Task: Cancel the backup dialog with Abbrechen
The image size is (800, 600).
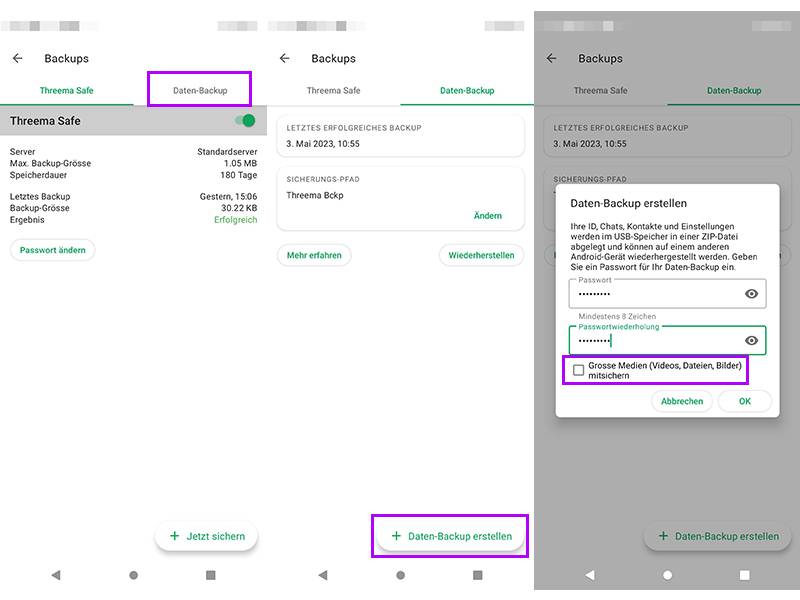Action: click(681, 401)
